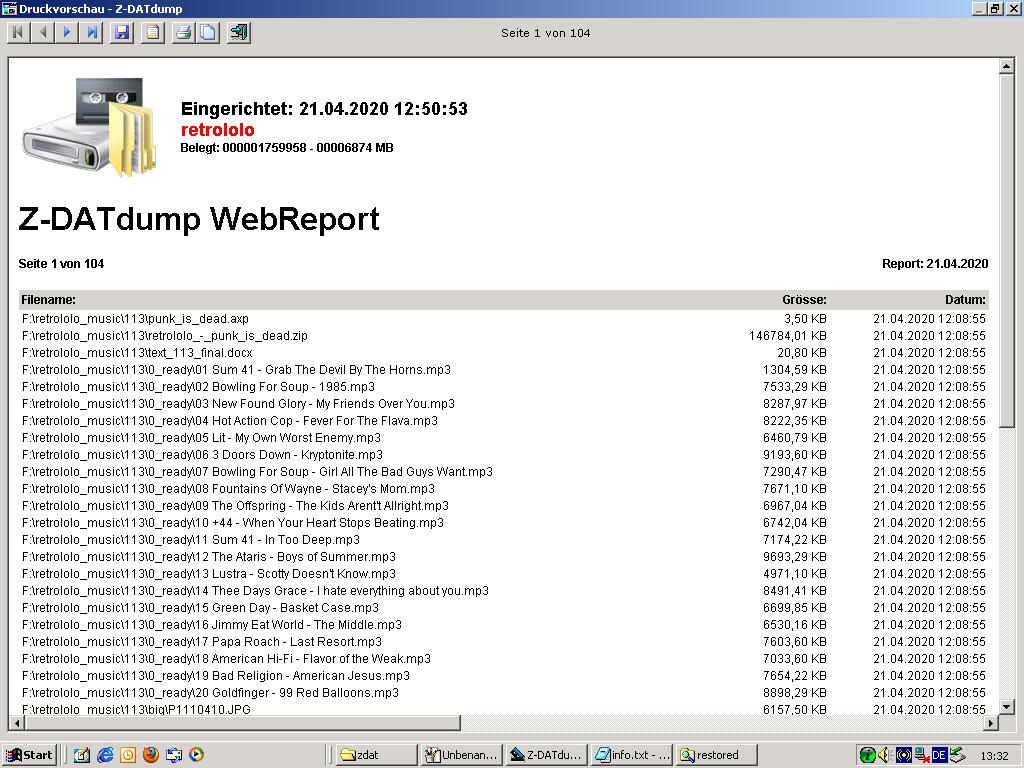1024x768 pixels.
Task: Go to the first page of the preview
Action: (18, 32)
